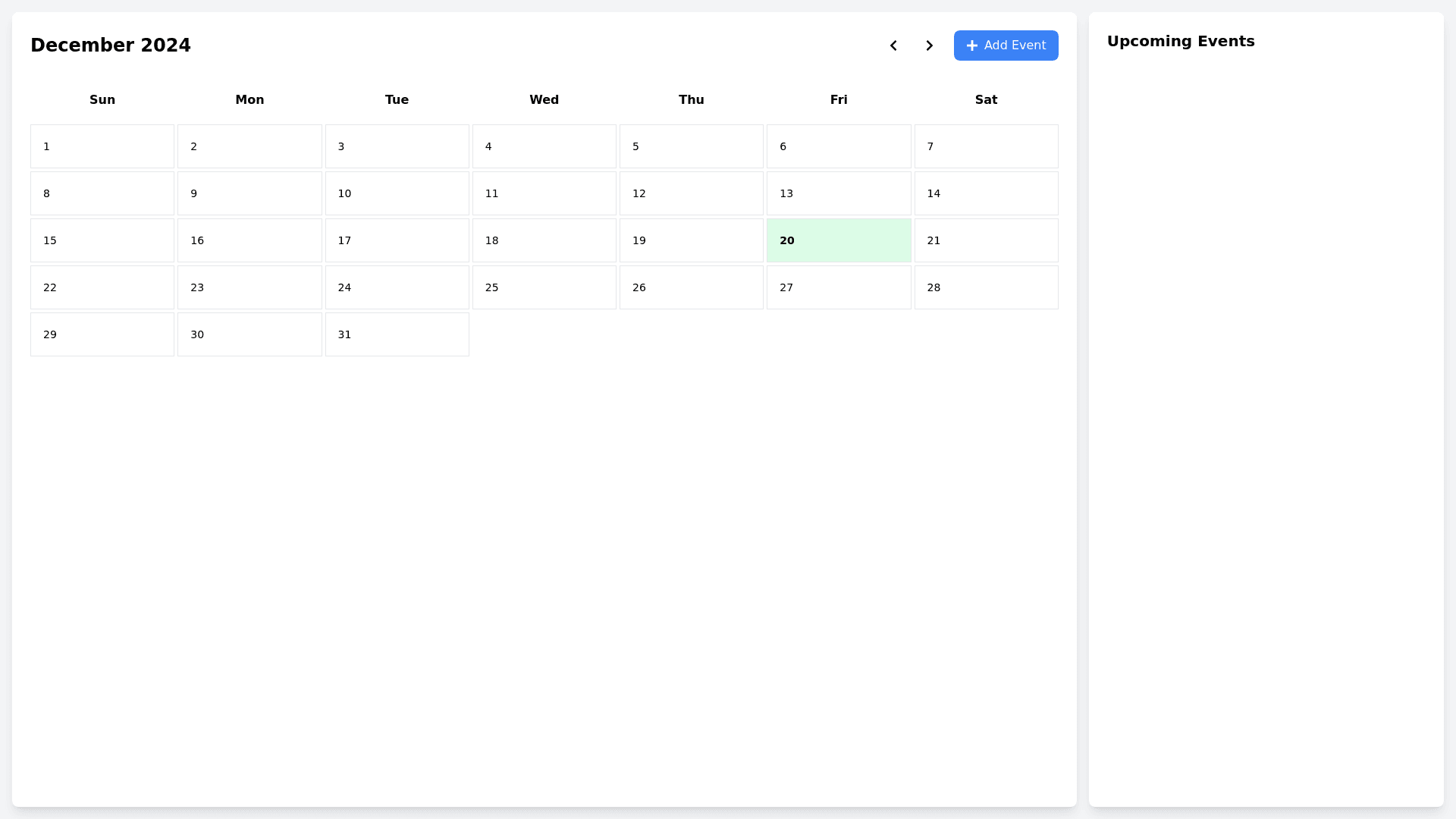Choose December 4 Wednesday cell
The width and height of the screenshot is (1456, 819).
544,146
